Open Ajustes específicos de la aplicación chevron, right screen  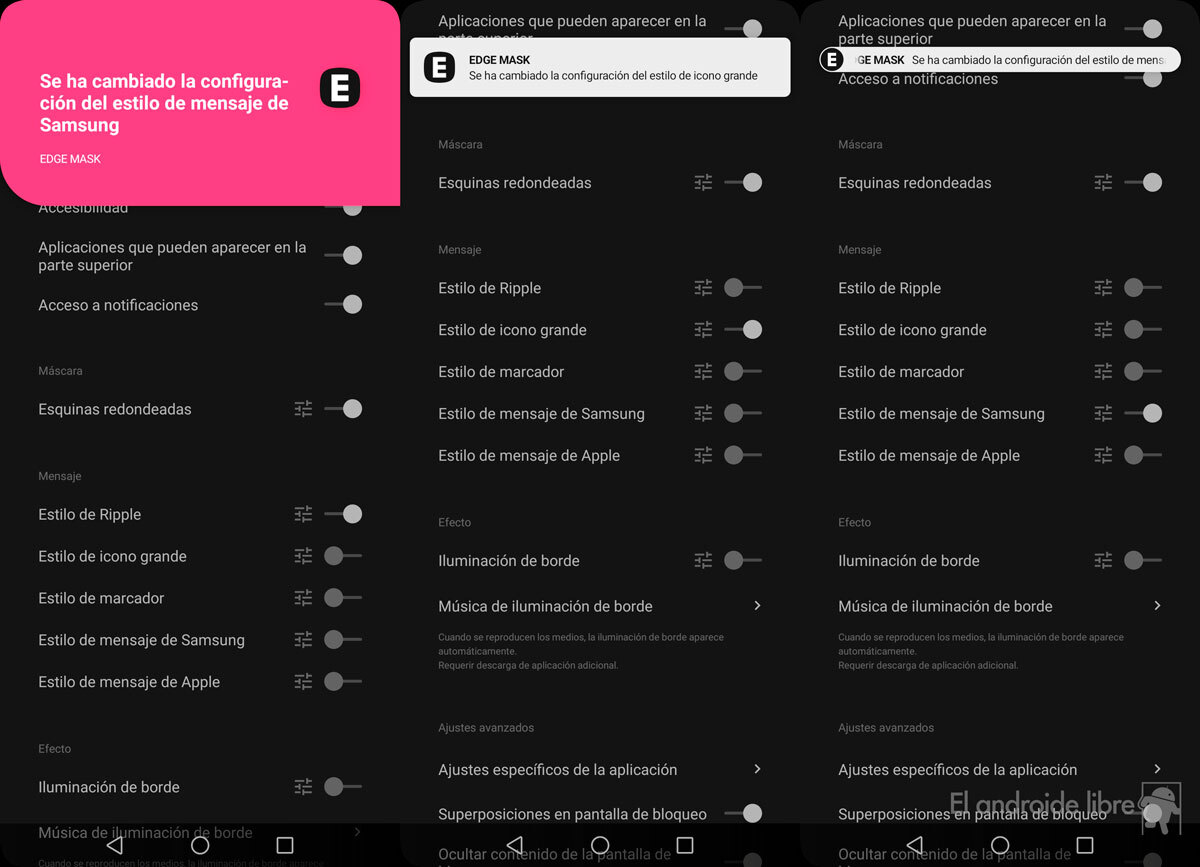point(1157,769)
